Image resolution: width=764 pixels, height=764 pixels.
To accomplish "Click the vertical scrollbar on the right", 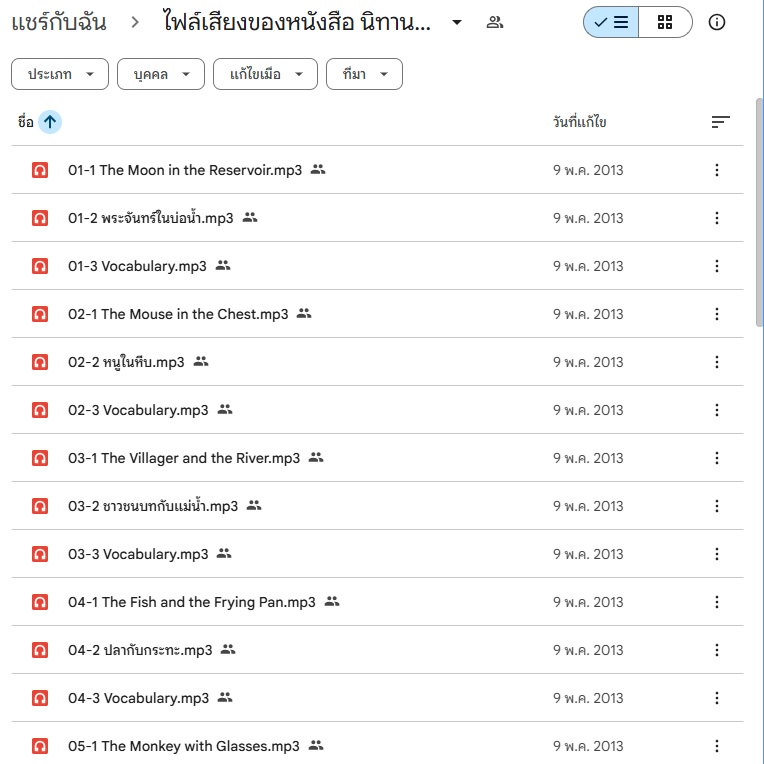I will (759, 212).
